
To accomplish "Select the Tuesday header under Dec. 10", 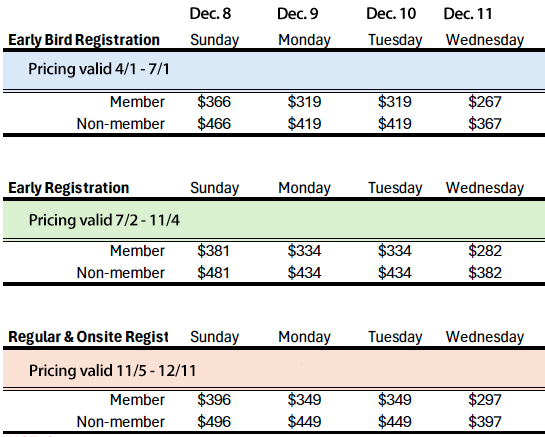I will (x=395, y=40).
